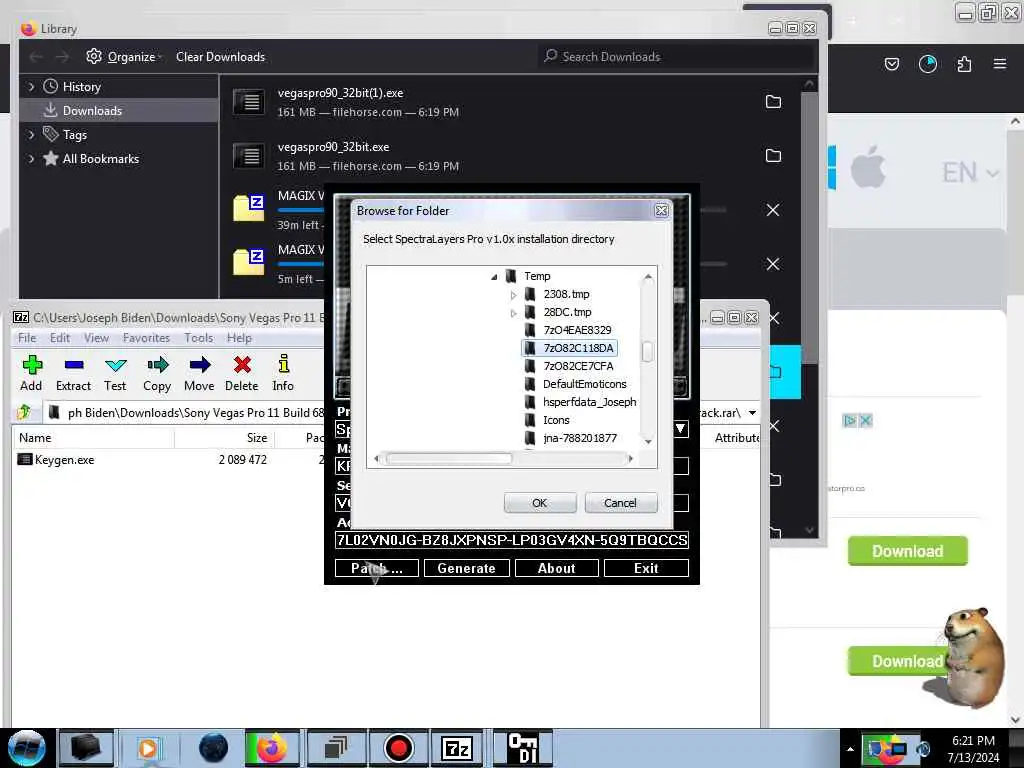Open Firefox extensions puzzle icon
Viewport: 1024px width, 768px height.
[964, 64]
